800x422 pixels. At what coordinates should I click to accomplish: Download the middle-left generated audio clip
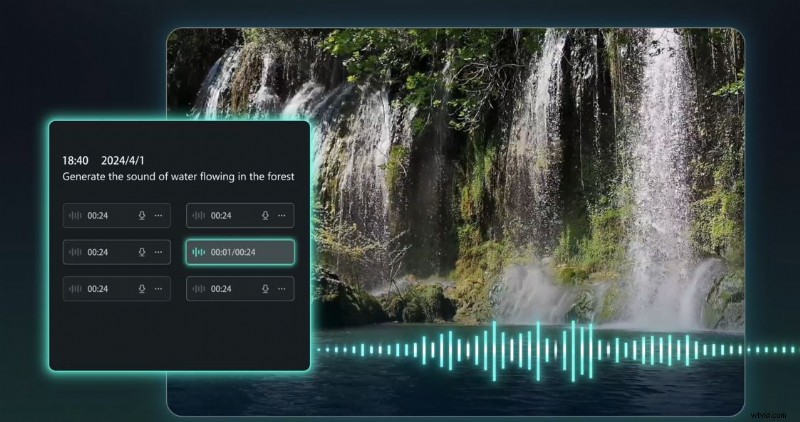[x=142, y=253]
